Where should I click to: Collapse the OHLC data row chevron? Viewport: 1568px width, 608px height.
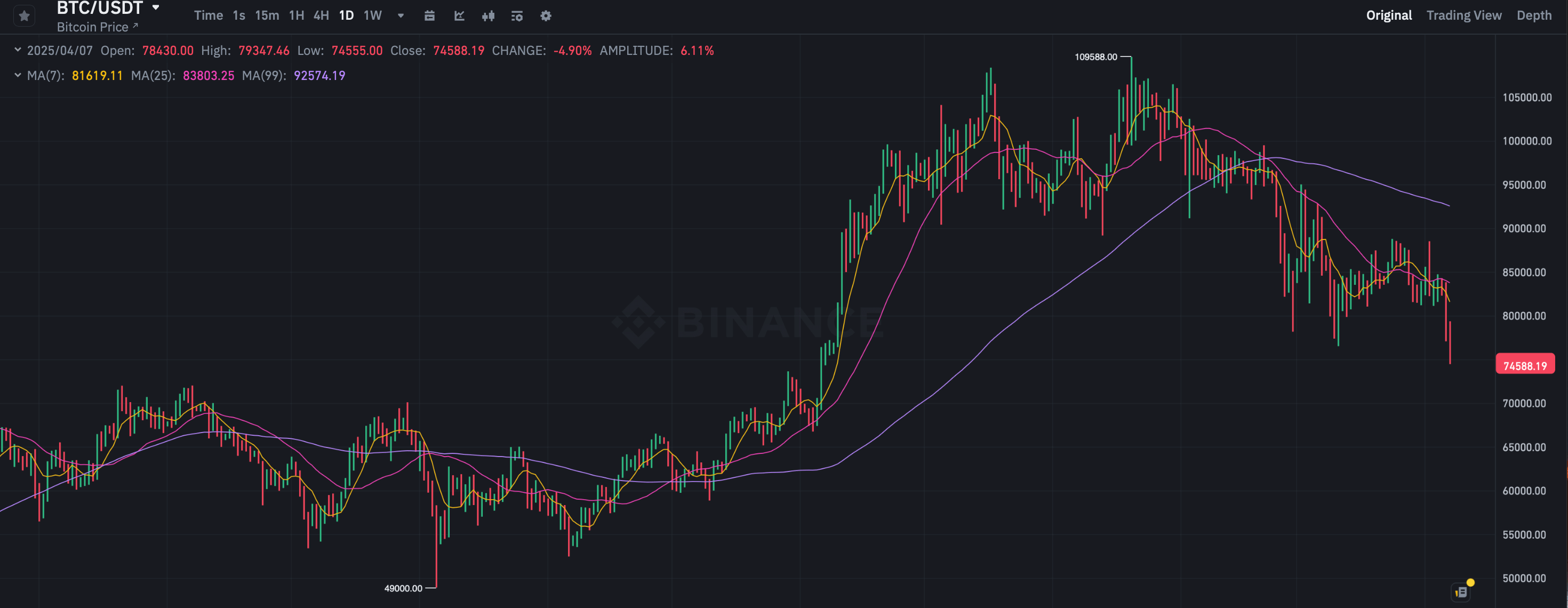(18, 50)
